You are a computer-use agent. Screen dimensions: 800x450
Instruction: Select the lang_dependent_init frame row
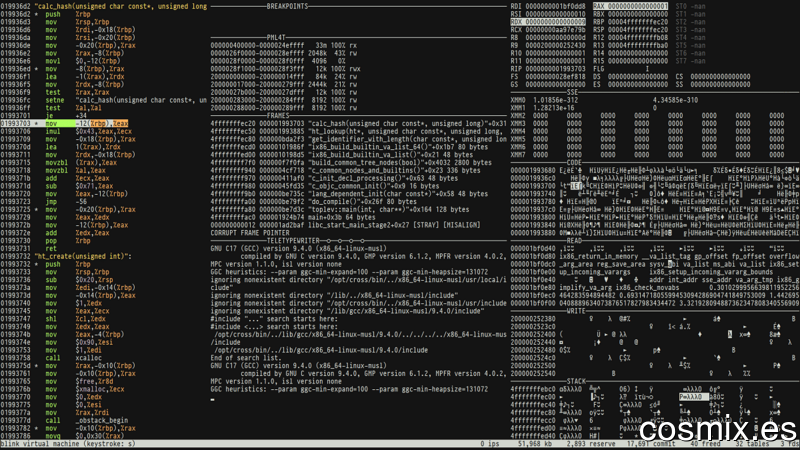(x=349, y=194)
